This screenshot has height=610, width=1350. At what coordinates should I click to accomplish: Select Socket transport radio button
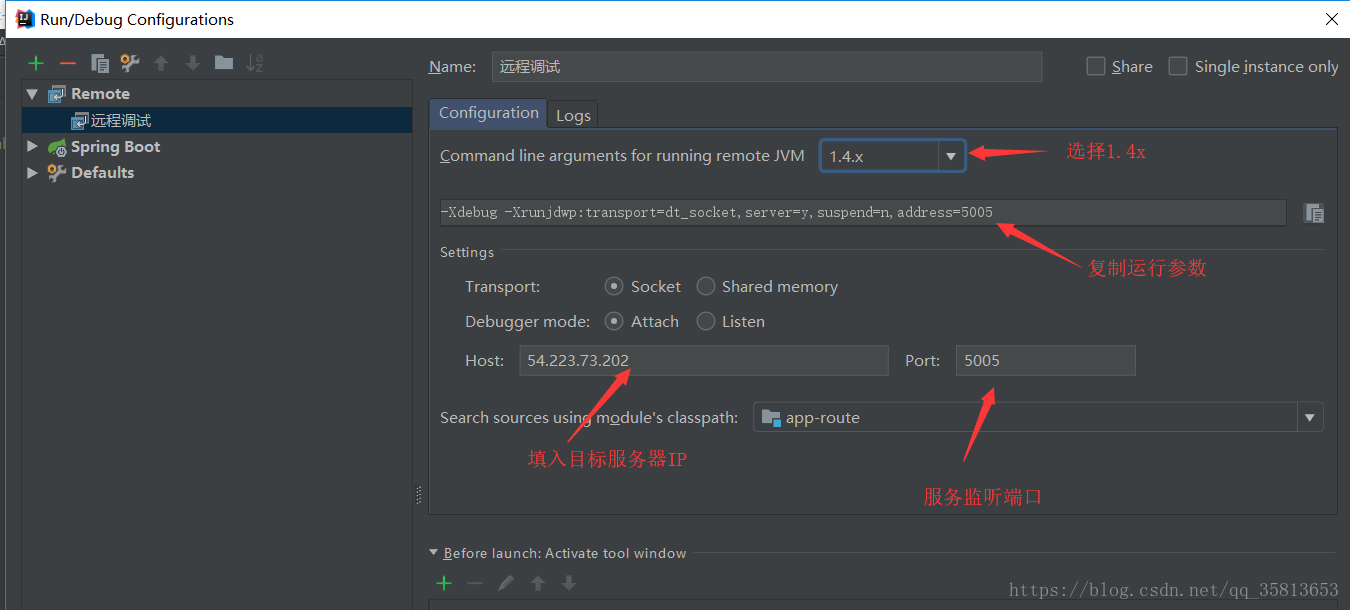(x=614, y=287)
